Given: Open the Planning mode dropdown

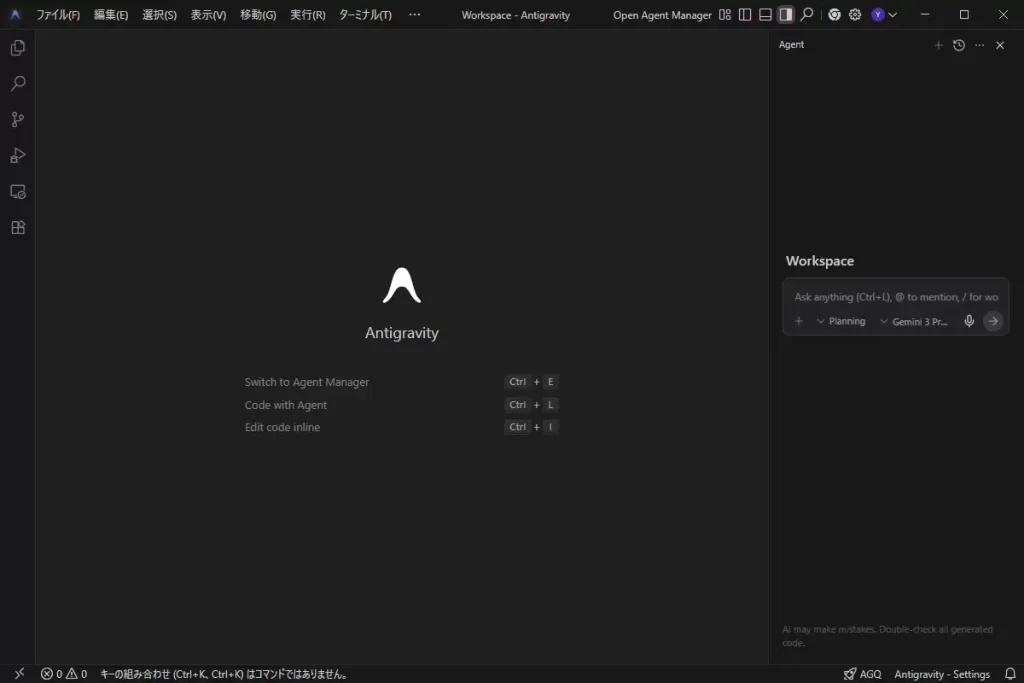Looking at the screenshot, I should [x=841, y=321].
